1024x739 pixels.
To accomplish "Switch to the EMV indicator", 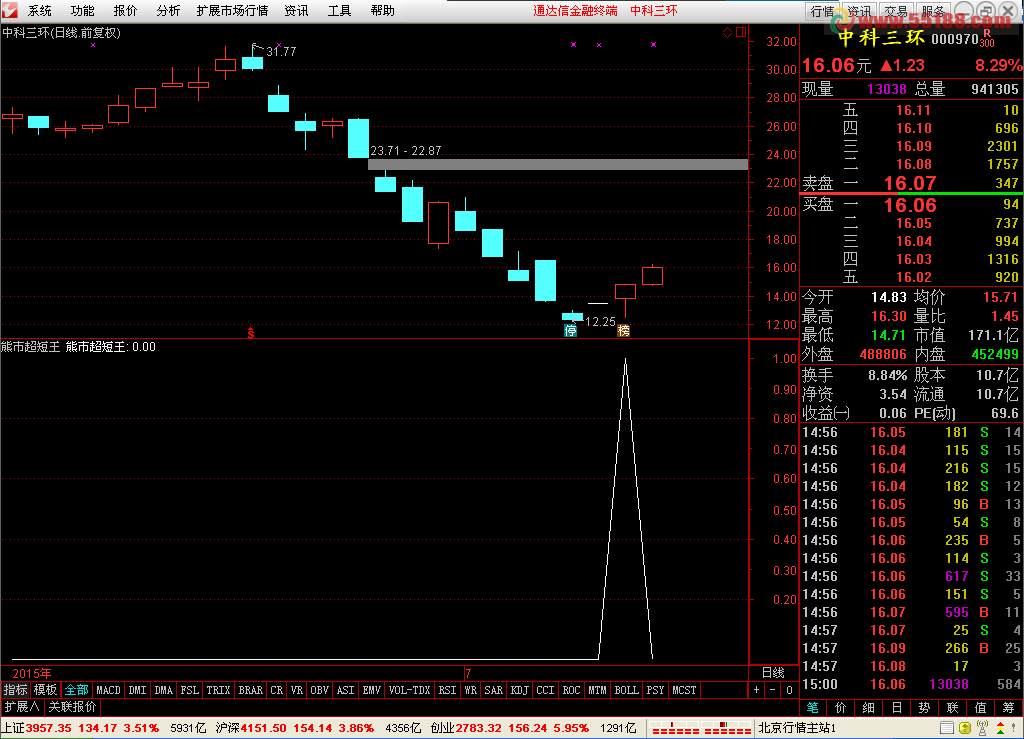I will coord(372,689).
